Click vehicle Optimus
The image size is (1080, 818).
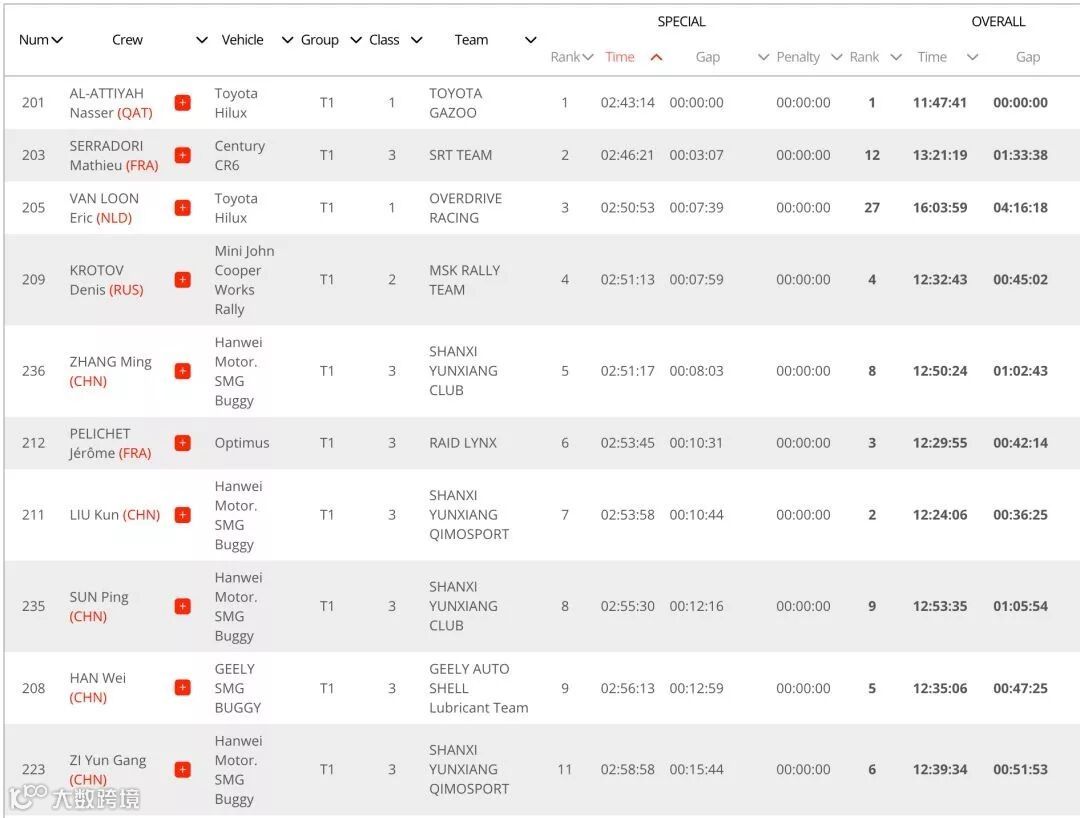click(241, 443)
